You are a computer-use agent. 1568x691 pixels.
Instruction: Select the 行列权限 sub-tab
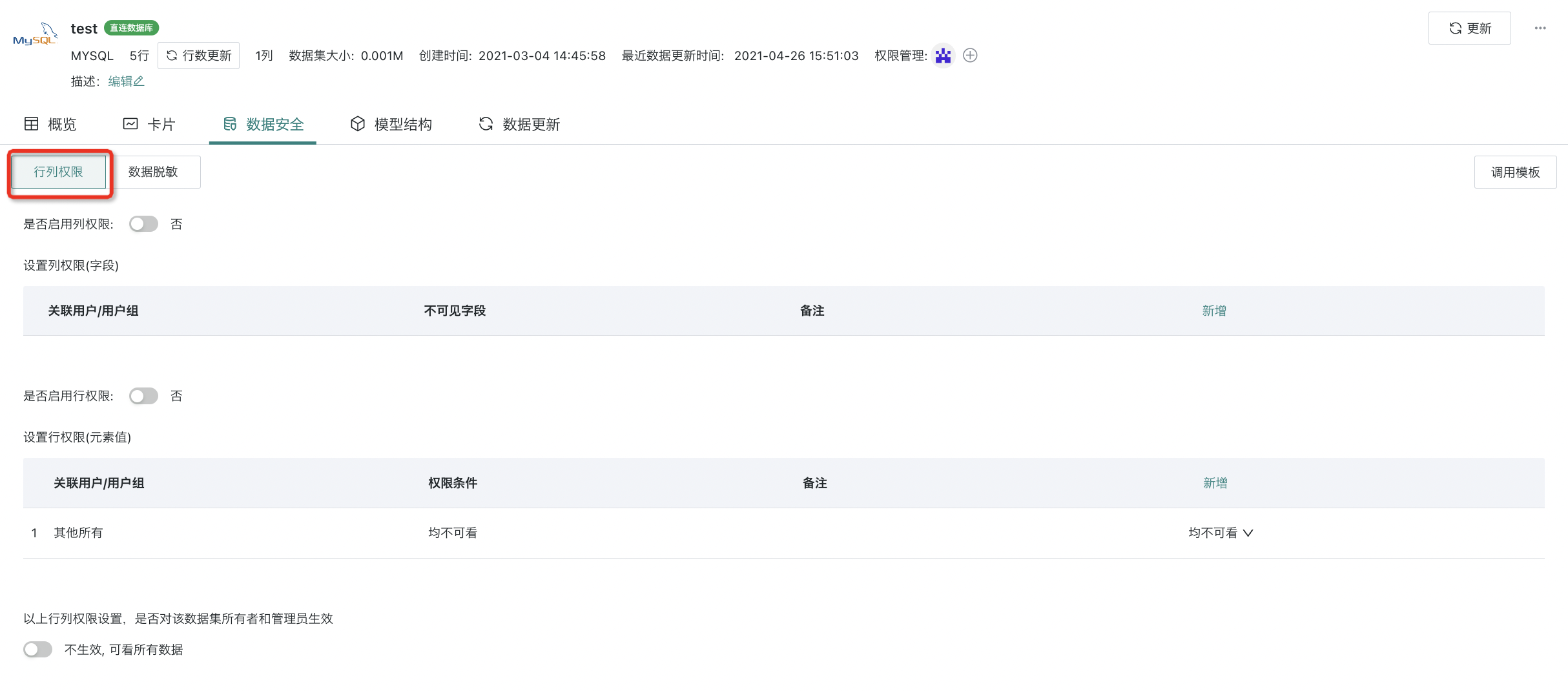[59, 172]
